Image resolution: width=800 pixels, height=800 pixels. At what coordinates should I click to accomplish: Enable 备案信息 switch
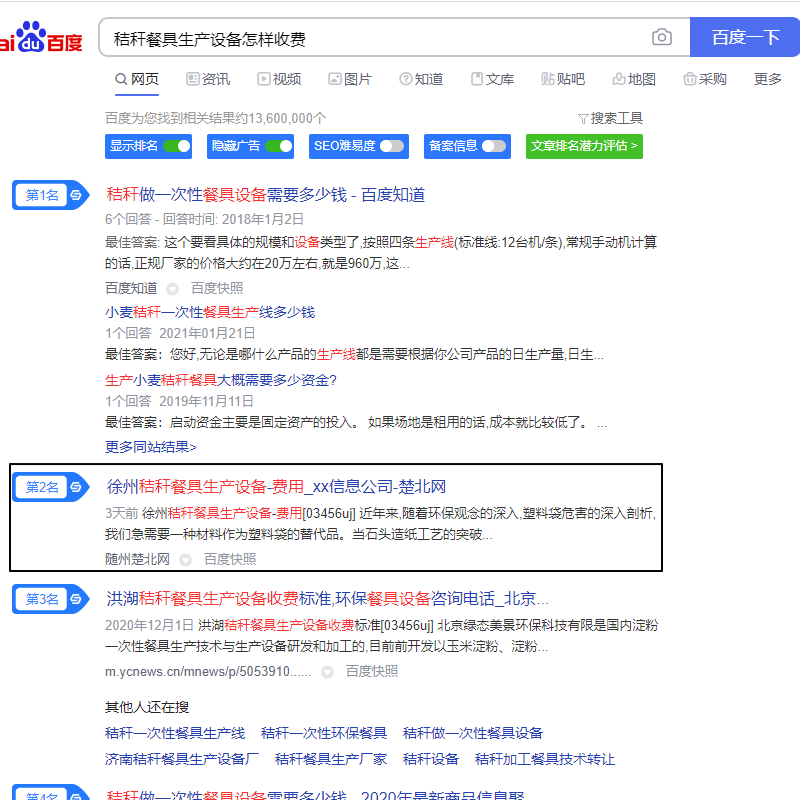494,146
